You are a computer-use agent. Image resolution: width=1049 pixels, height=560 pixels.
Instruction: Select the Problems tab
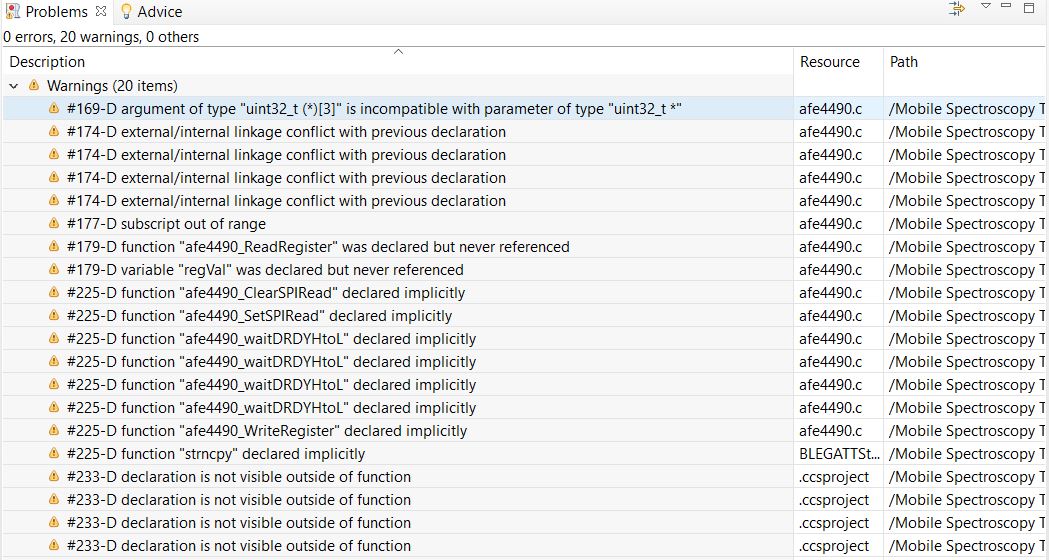click(x=55, y=12)
